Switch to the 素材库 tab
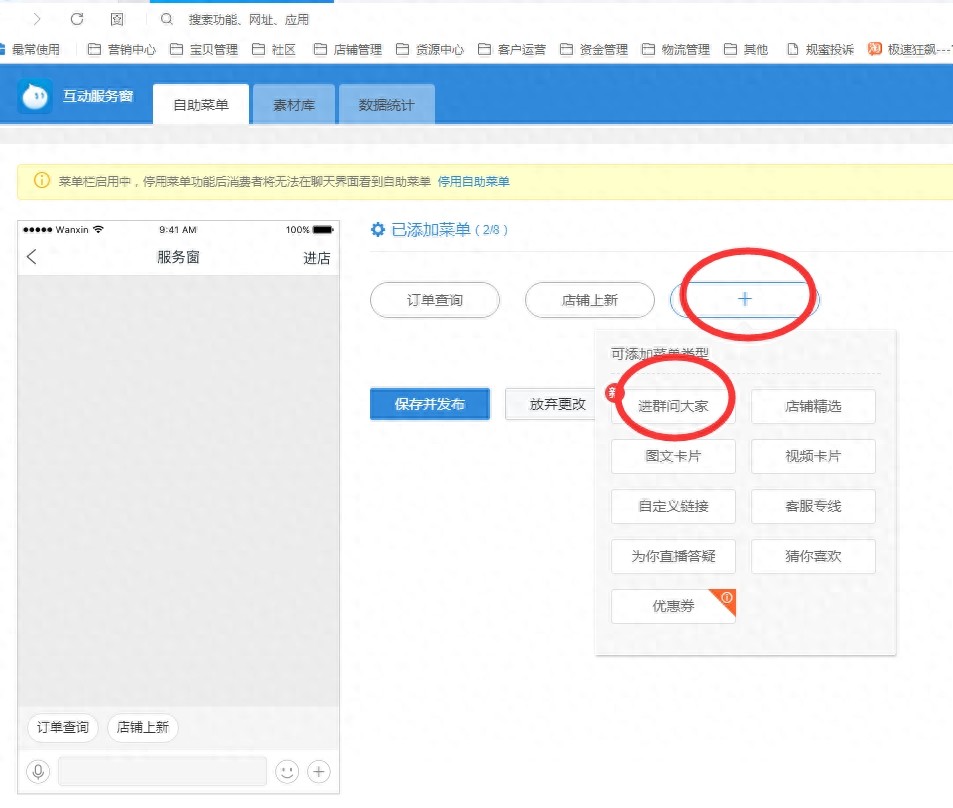 (292, 103)
